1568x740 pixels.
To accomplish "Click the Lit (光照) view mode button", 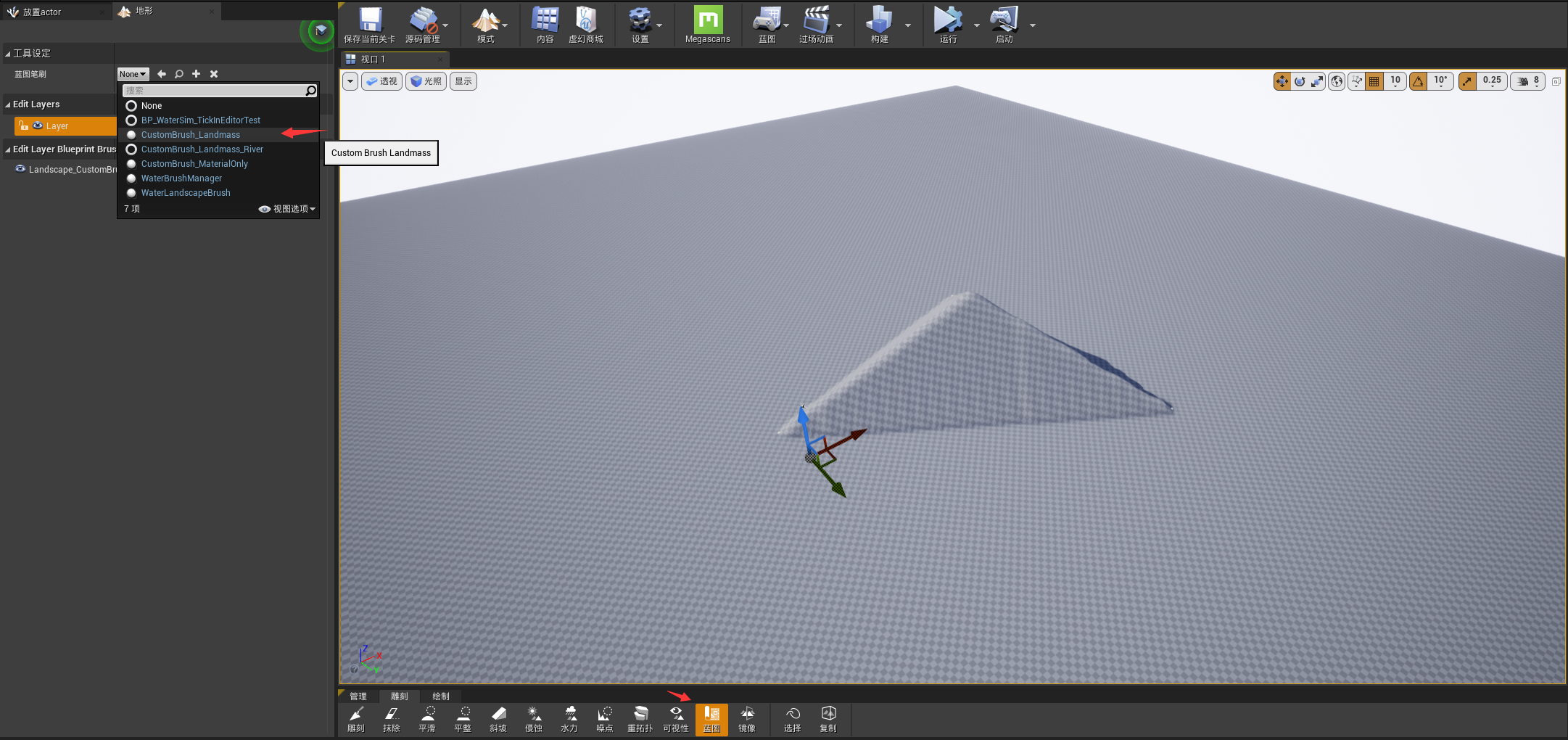I will click(426, 81).
